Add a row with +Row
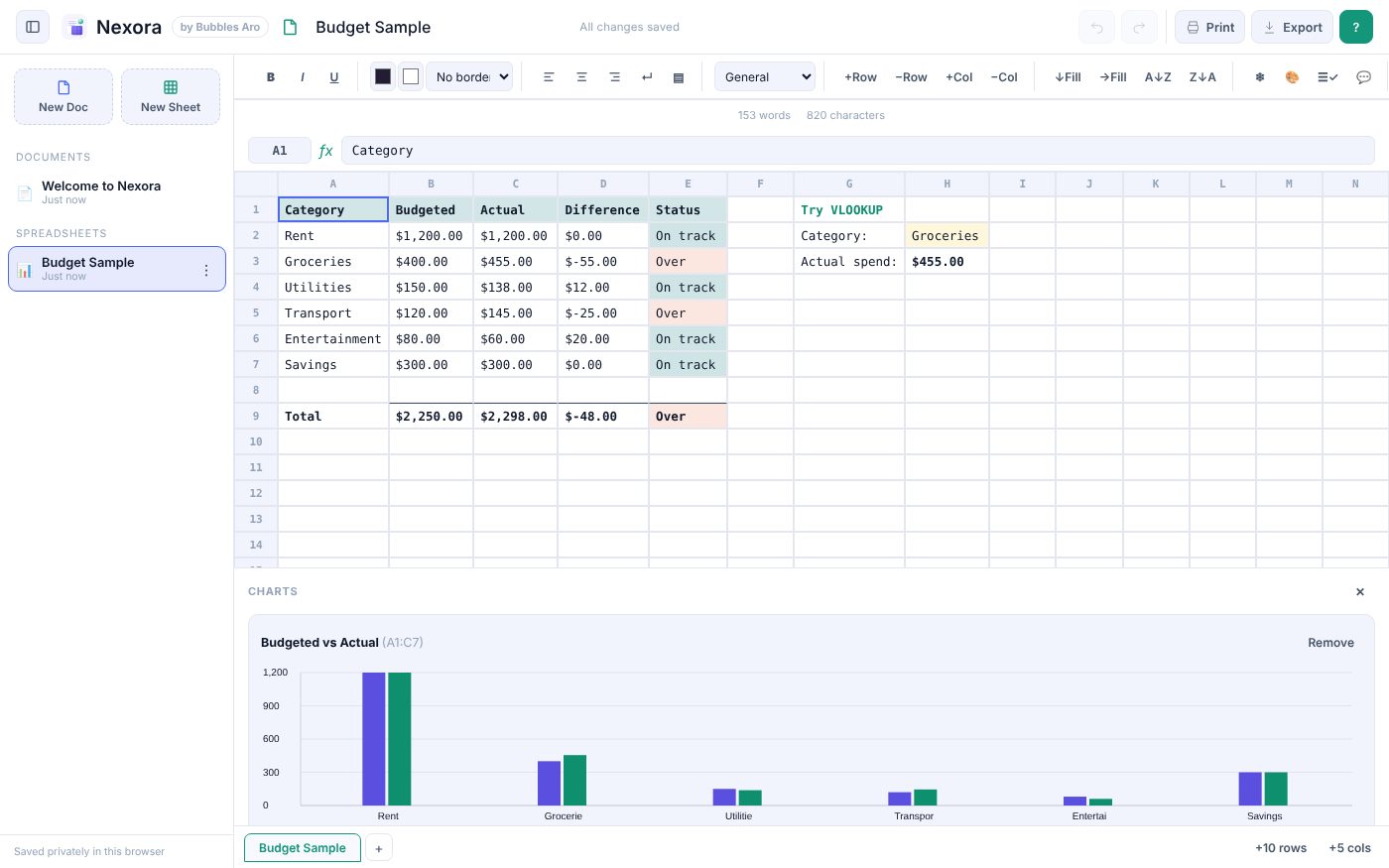This screenshot has height=868, width=1389. [x=860, y=76]
